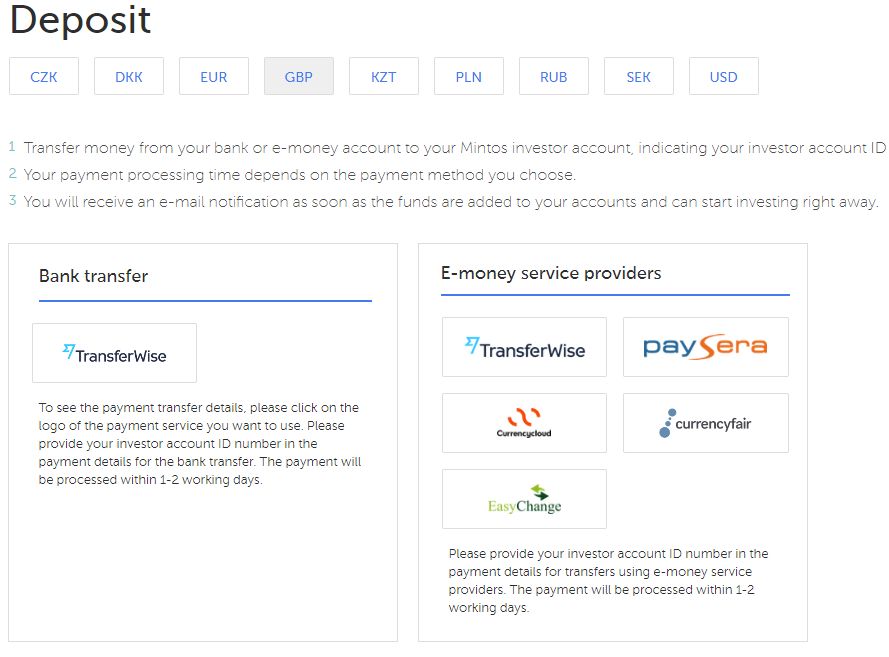Choose the Paysera payment provider logo
The width and height of the screenshot is (889, 657).
click(x=706, y=347)
